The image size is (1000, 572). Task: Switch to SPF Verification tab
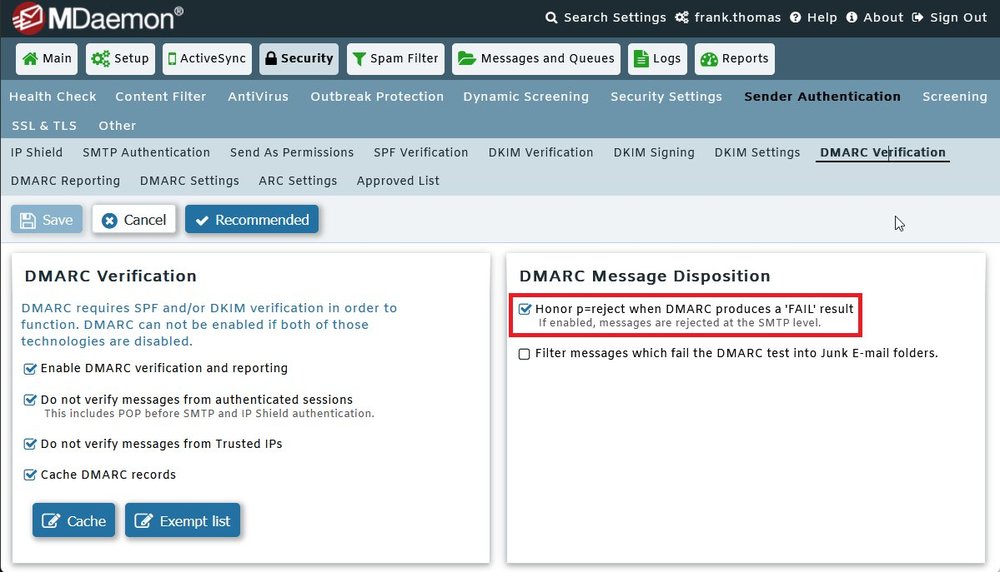tap(421, 152)
